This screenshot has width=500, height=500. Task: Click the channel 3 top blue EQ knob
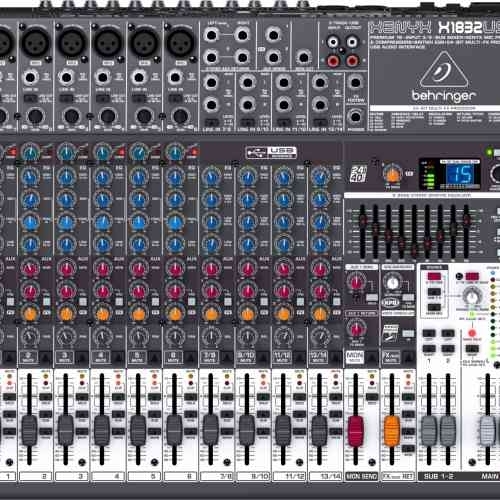pyautogui.click(x=66, y=177)
